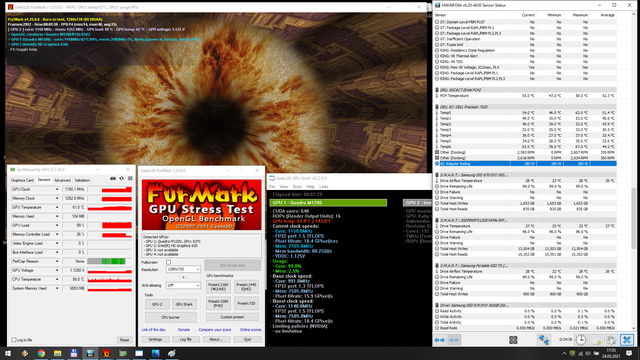Open the Anti-aliasing dropdown

(x=183, y=285)
